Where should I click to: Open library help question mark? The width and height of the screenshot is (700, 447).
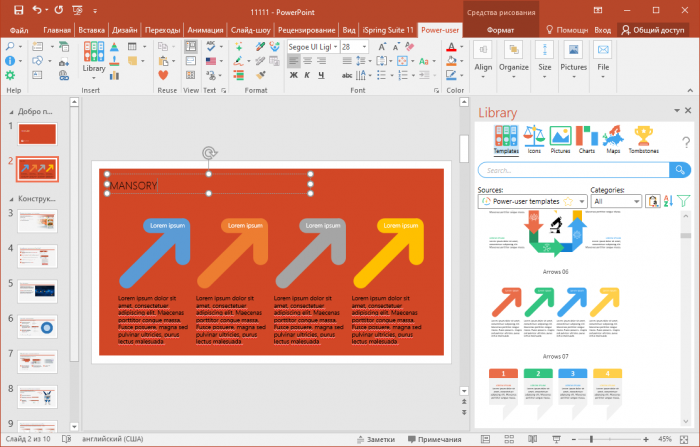pos(686,143)
